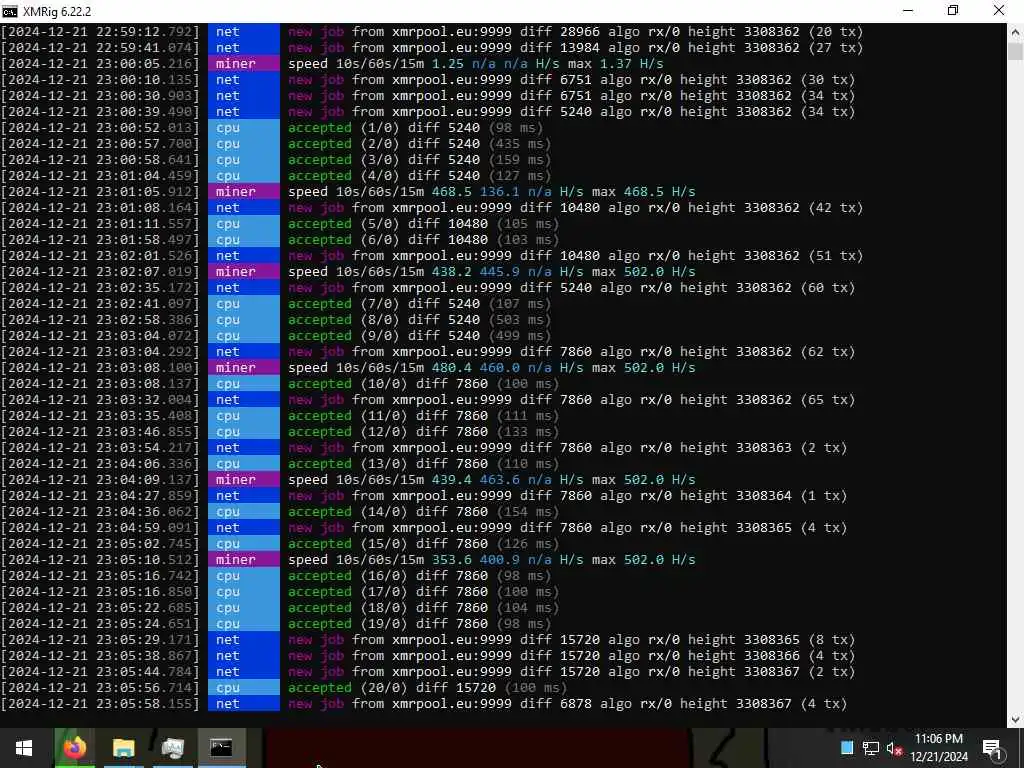Screen dimensions: 1024x768
Task: Click new job line with (62 tx)
Action: 428,352
